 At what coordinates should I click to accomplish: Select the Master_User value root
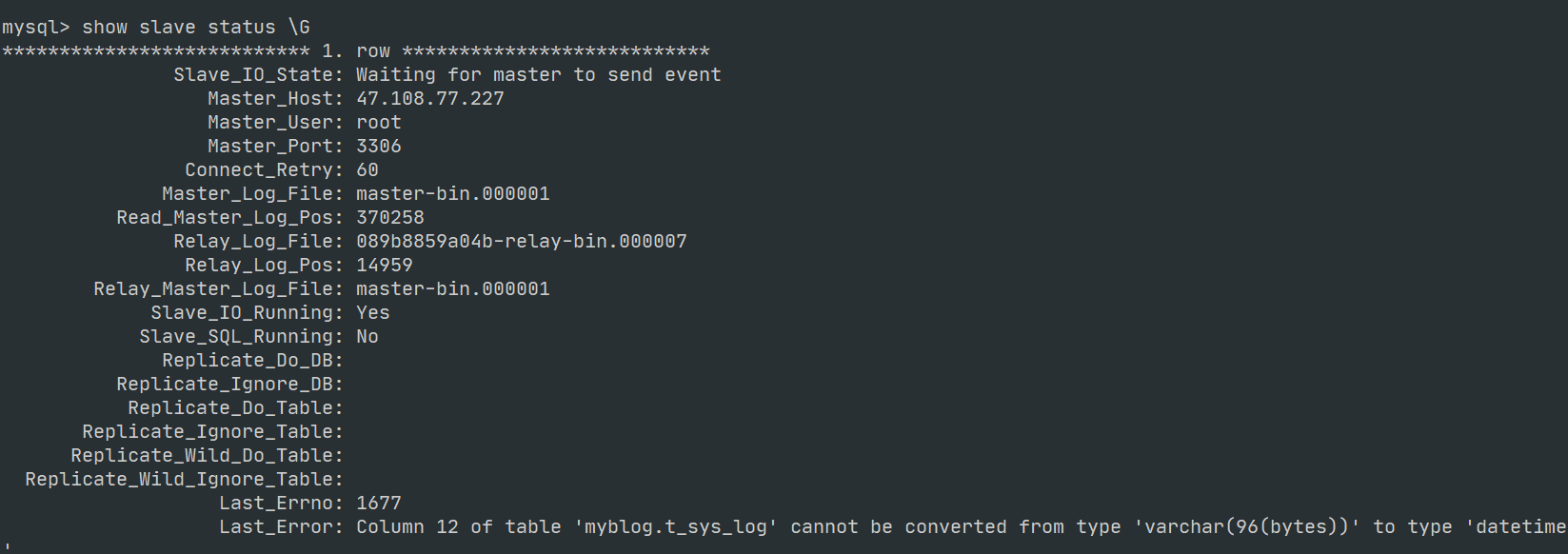tap(379, 123)
